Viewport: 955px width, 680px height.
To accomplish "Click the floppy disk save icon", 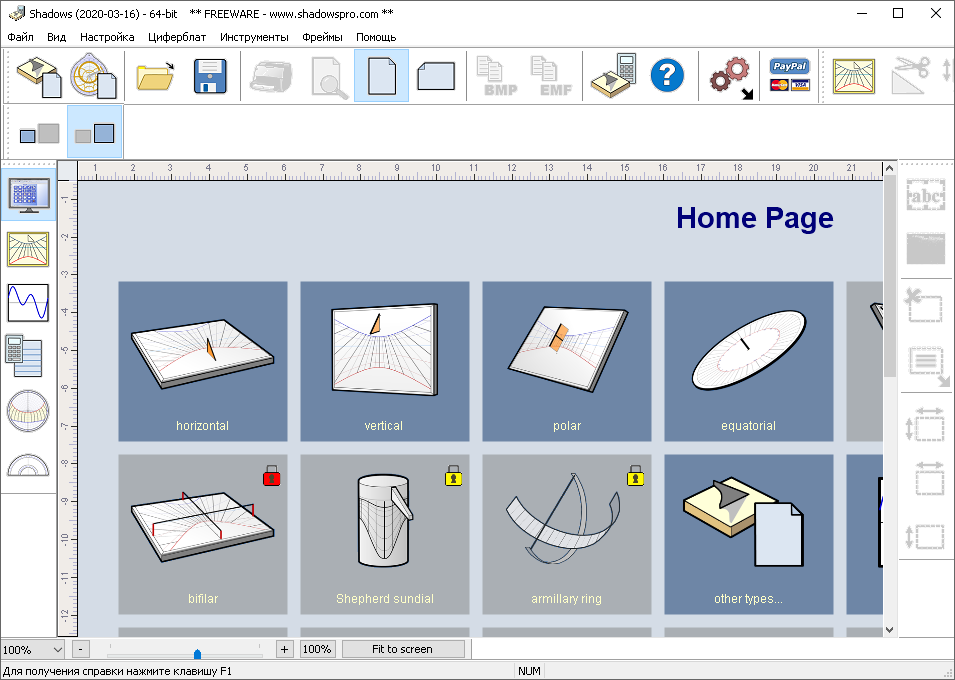I will click(212, 76).
